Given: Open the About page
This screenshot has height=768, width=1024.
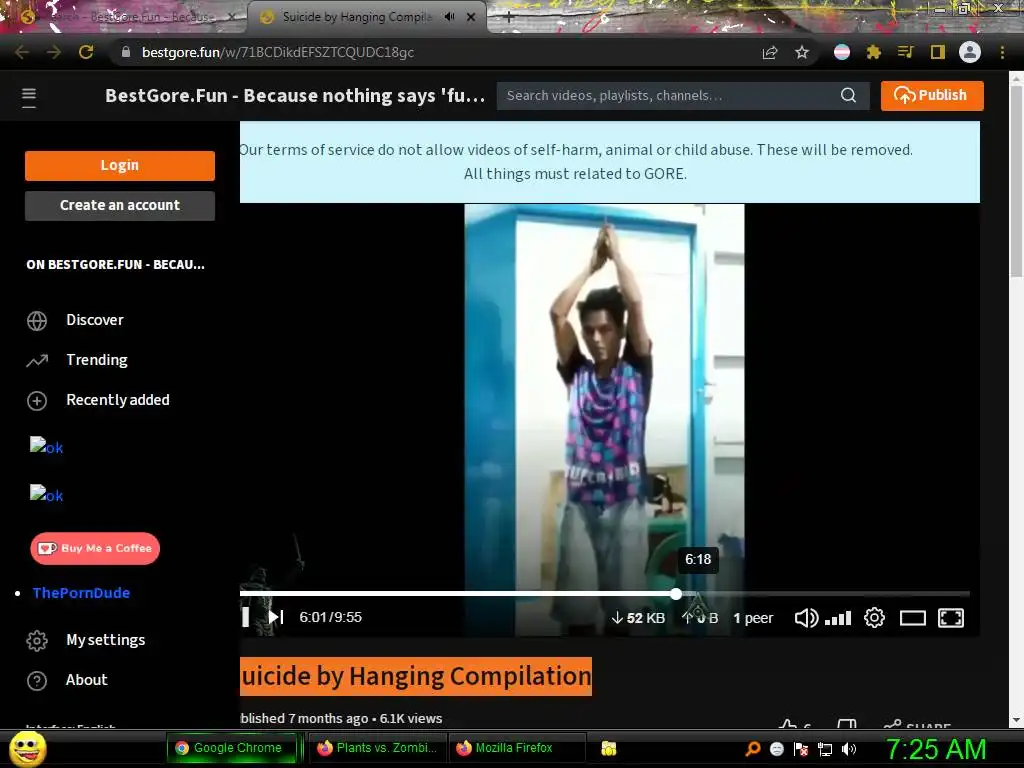Looking at the screenshot, I should coord(86,680).
